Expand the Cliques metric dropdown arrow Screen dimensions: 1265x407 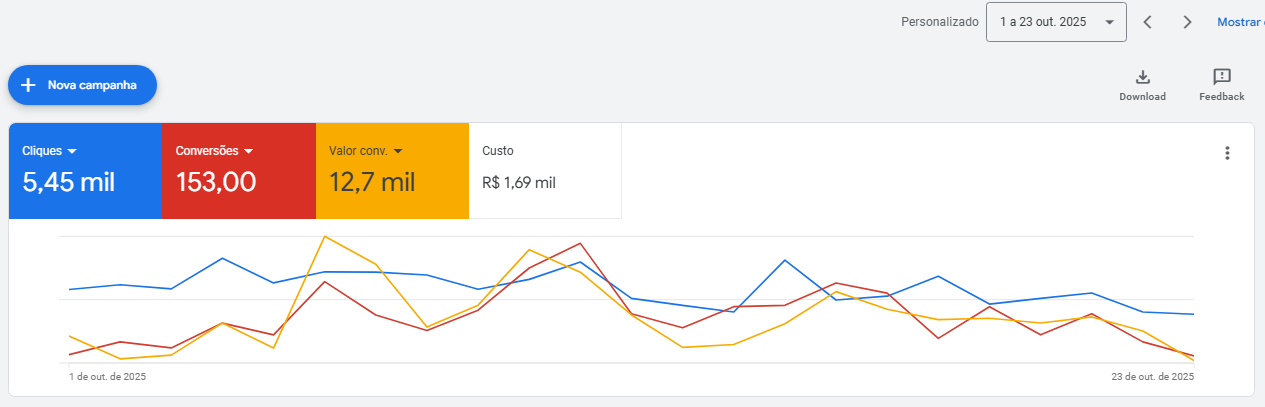(72, 151)
